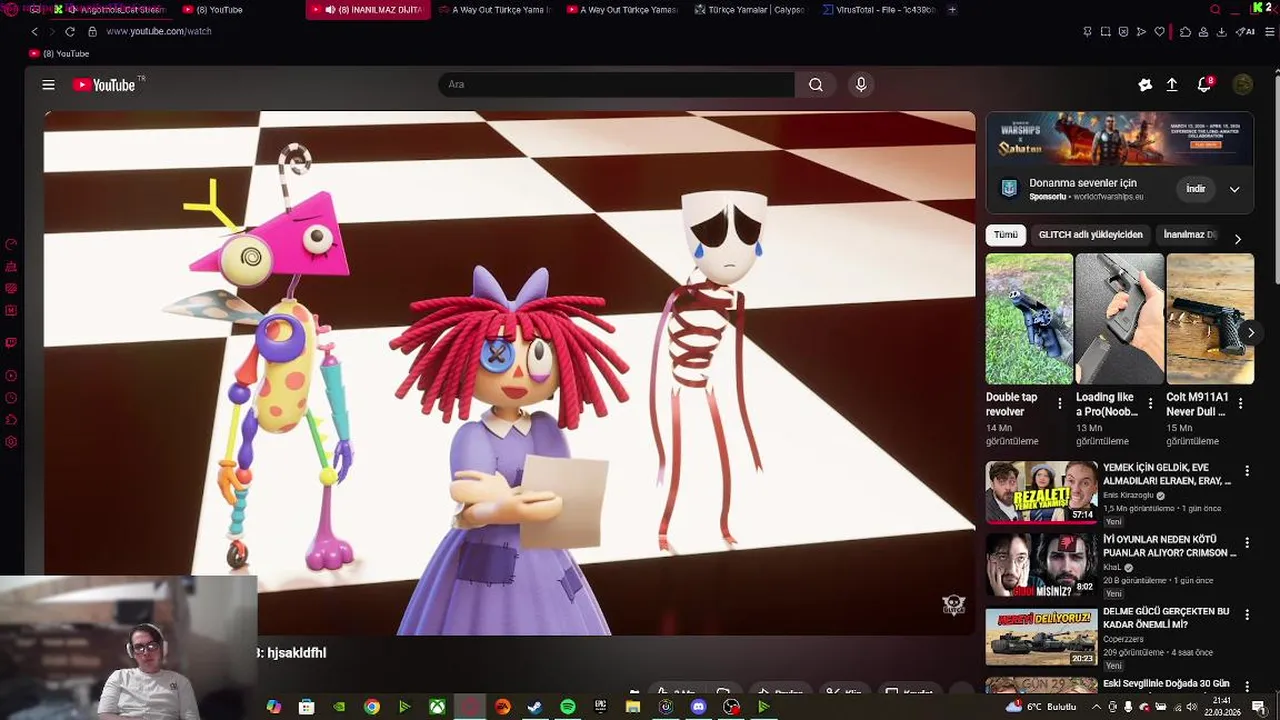Open options for Colt M911A1 short
This screenshot has height=720, width=1280.
point(1240,403)
